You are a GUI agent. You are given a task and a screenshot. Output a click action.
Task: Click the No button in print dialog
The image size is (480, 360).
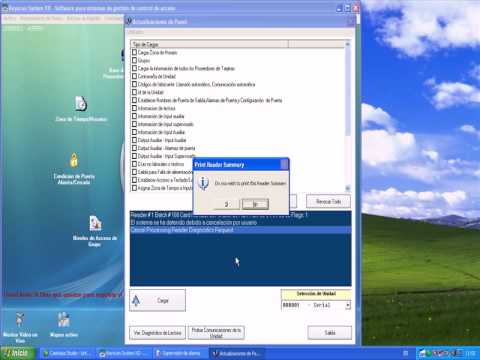pyautogui.click(x=255, y=204)
